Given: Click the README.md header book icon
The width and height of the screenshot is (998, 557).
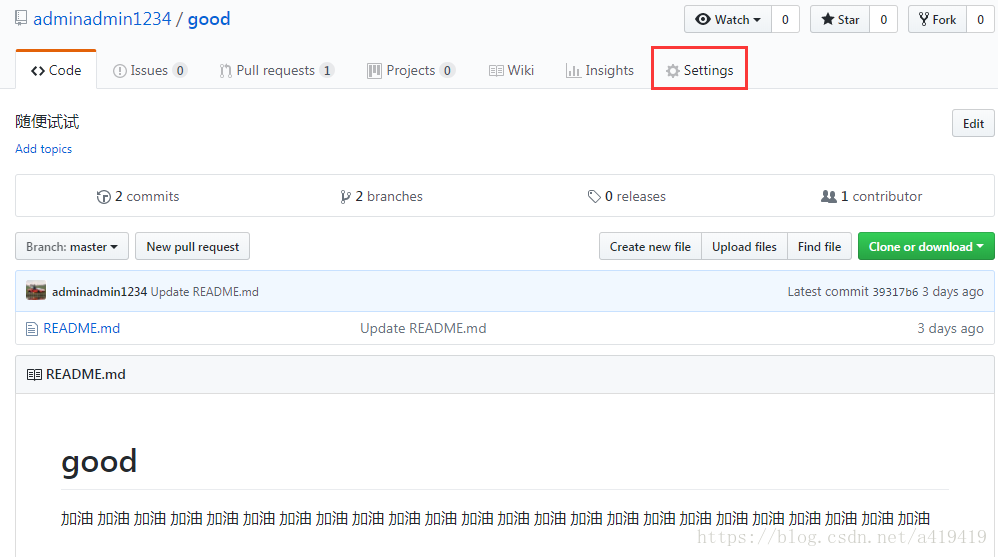Looking at the screenshot, I should (x=34, y=375).
